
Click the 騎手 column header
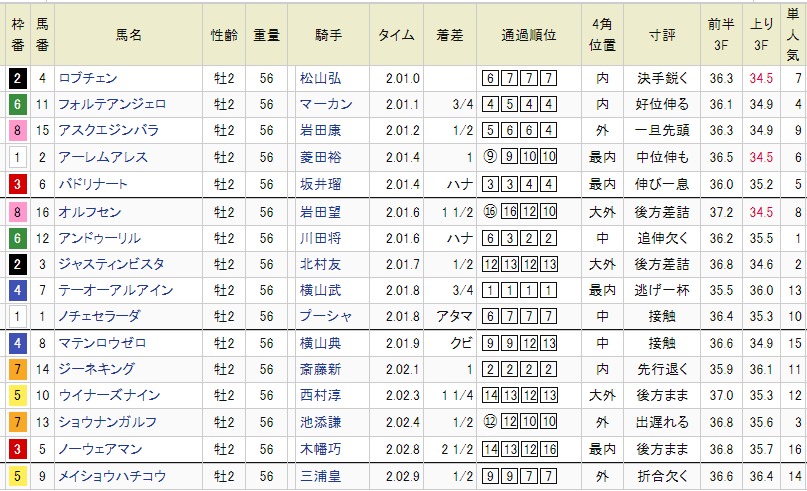(x=328, y=34)
